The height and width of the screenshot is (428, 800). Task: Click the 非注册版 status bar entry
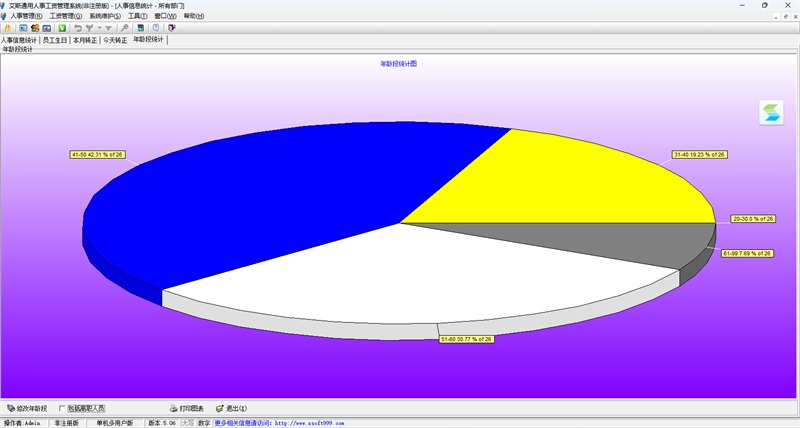66,423
